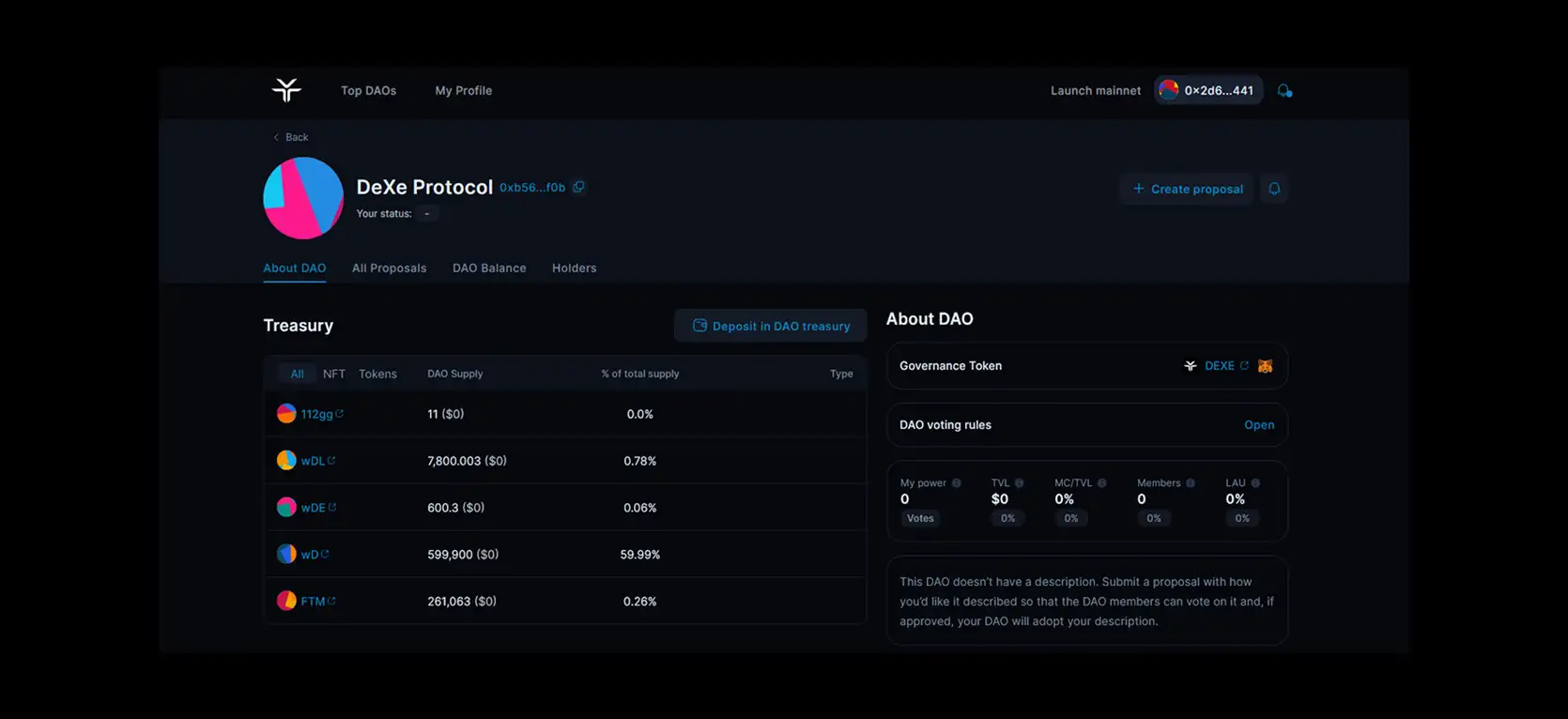Click the DeXe logo in the navbar
1568x719 pixels.
(286, 90)
